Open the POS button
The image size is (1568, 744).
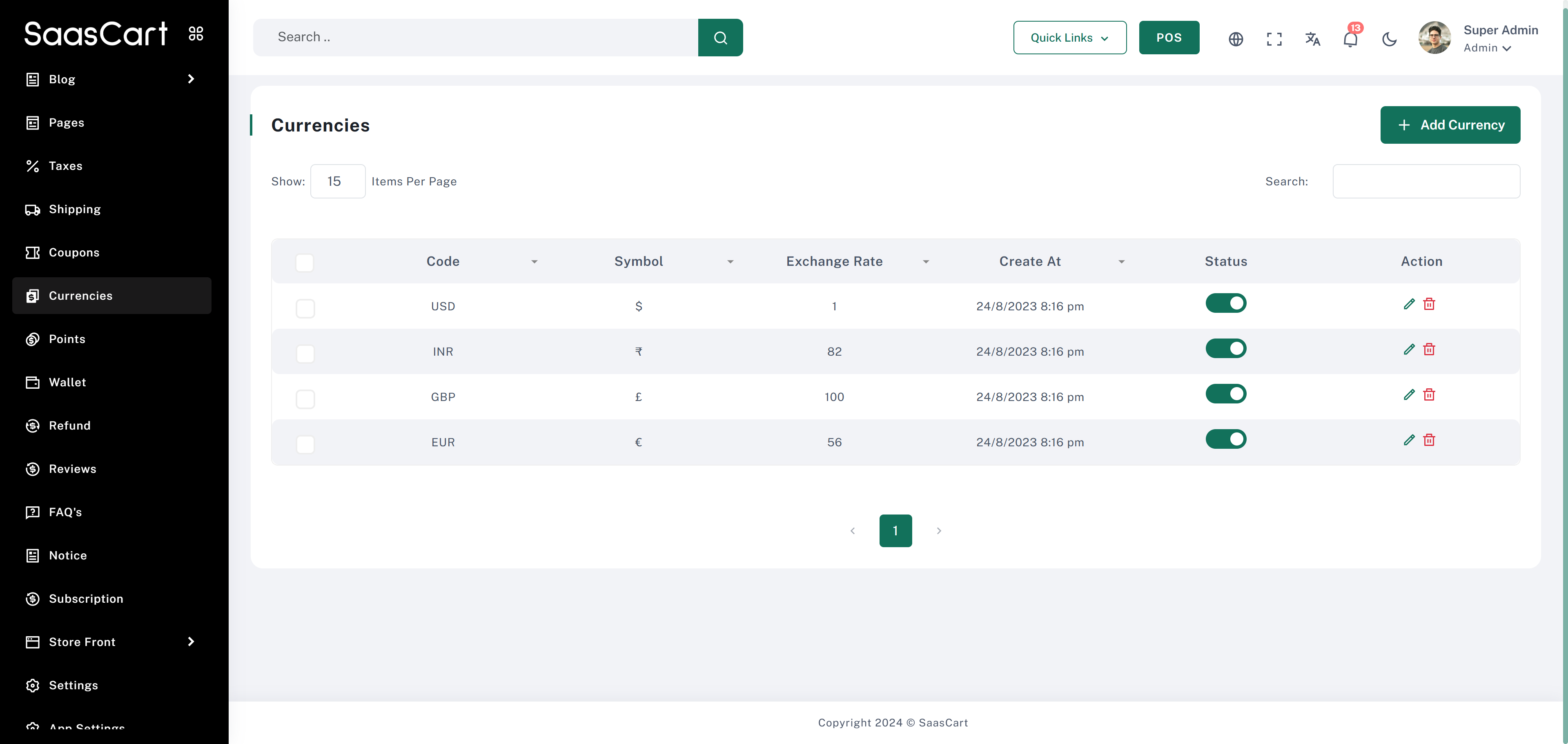[x=1169, y=38]
